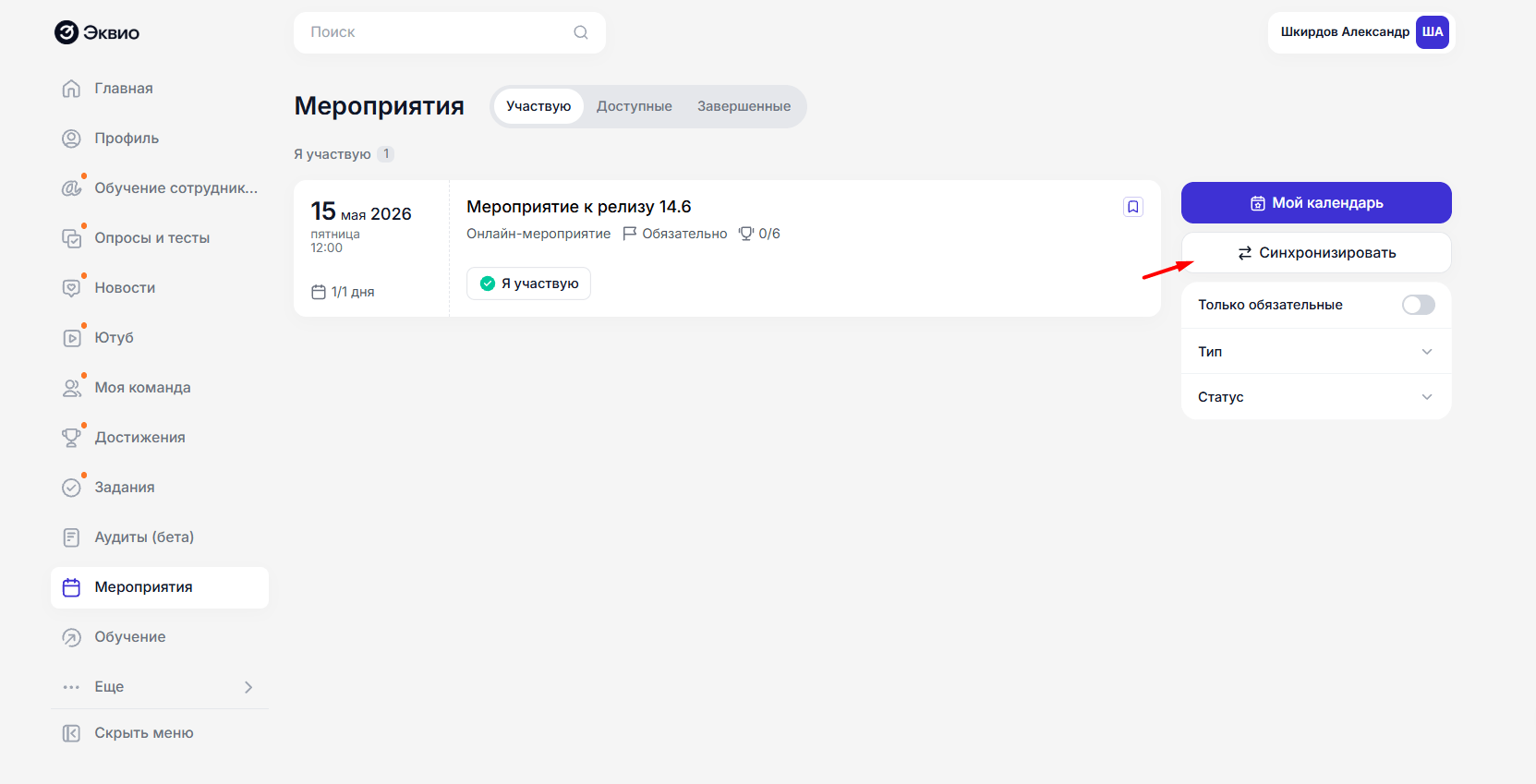Image resolution: width=1536 pixels, height=784 pixels.
Task: Click the calendar icon in Мой календарь button
Action: 1258,203
